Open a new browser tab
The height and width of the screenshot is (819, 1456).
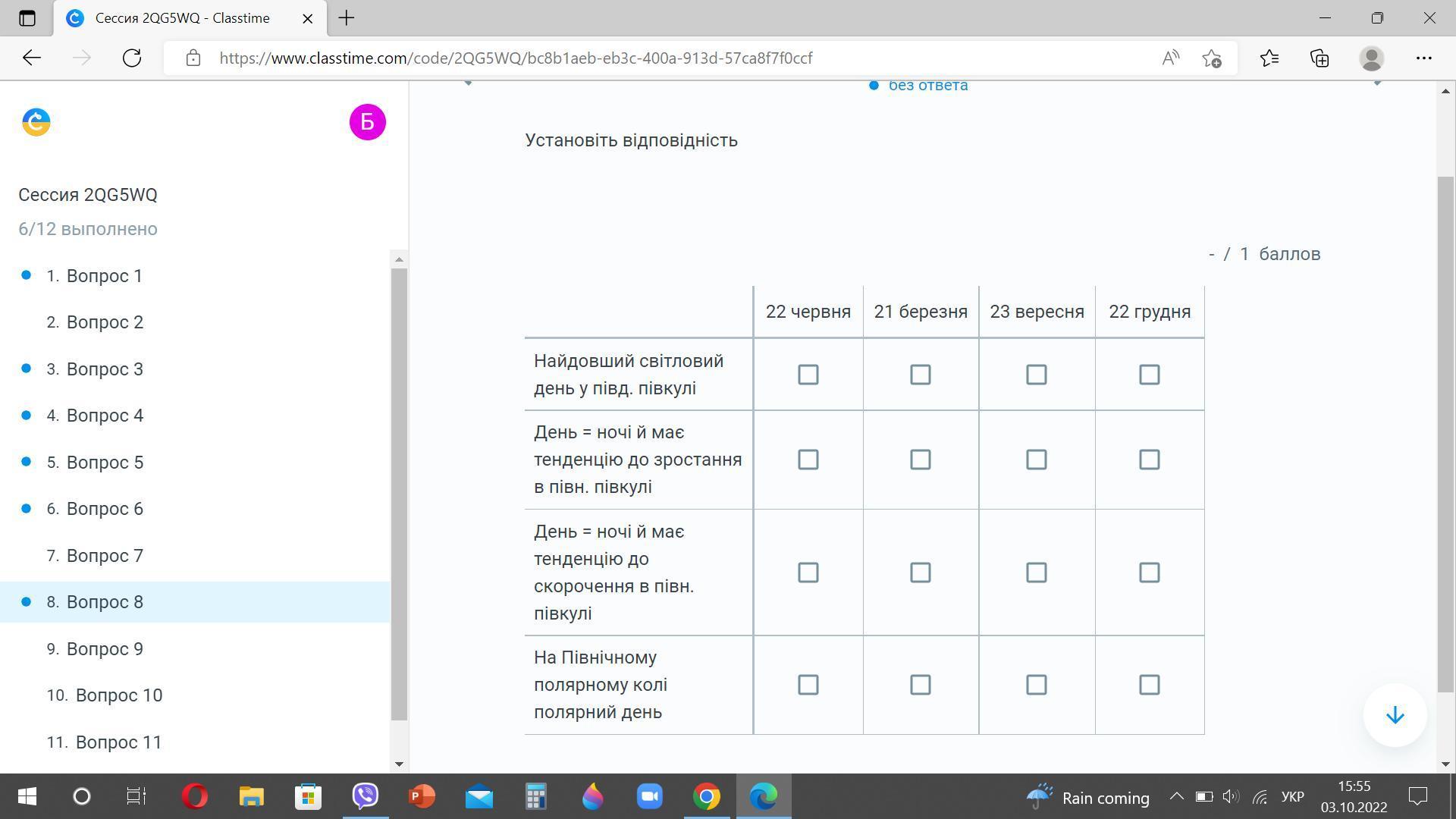point(347,18)
